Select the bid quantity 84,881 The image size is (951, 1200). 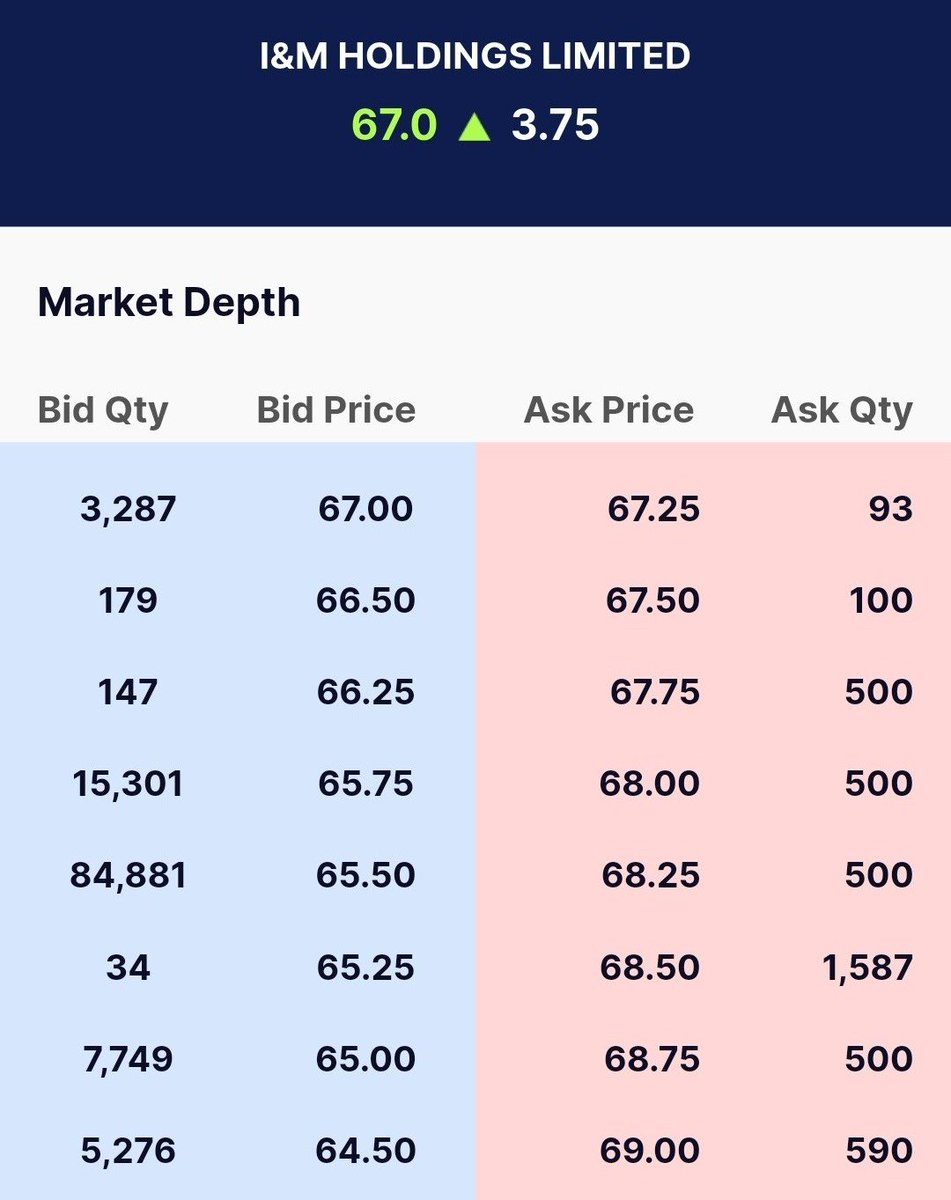(128, 876)
